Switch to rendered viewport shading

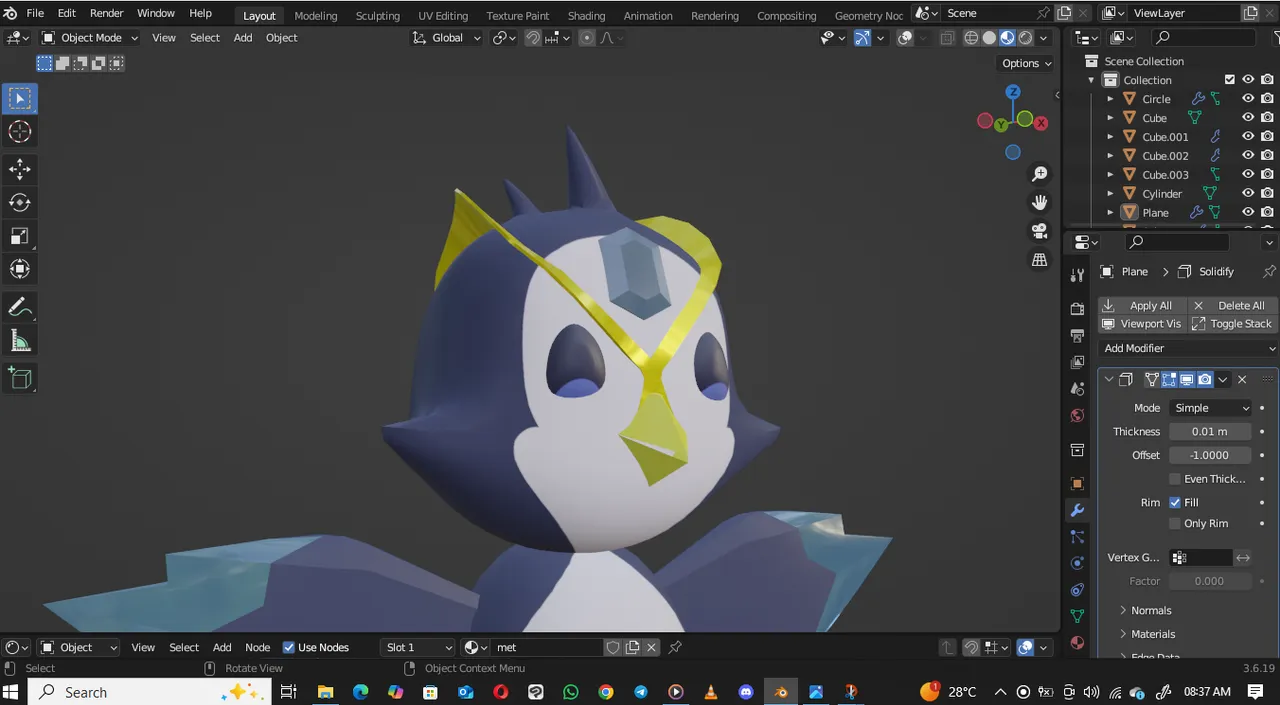[1025, 38]
